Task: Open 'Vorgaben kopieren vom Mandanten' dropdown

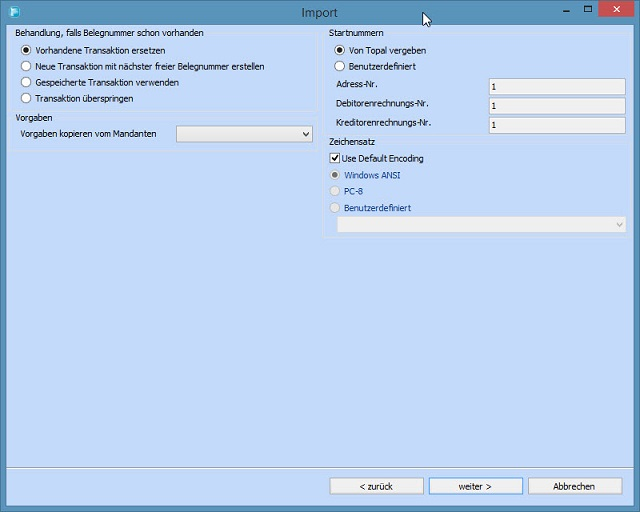Action: [245, 134]
